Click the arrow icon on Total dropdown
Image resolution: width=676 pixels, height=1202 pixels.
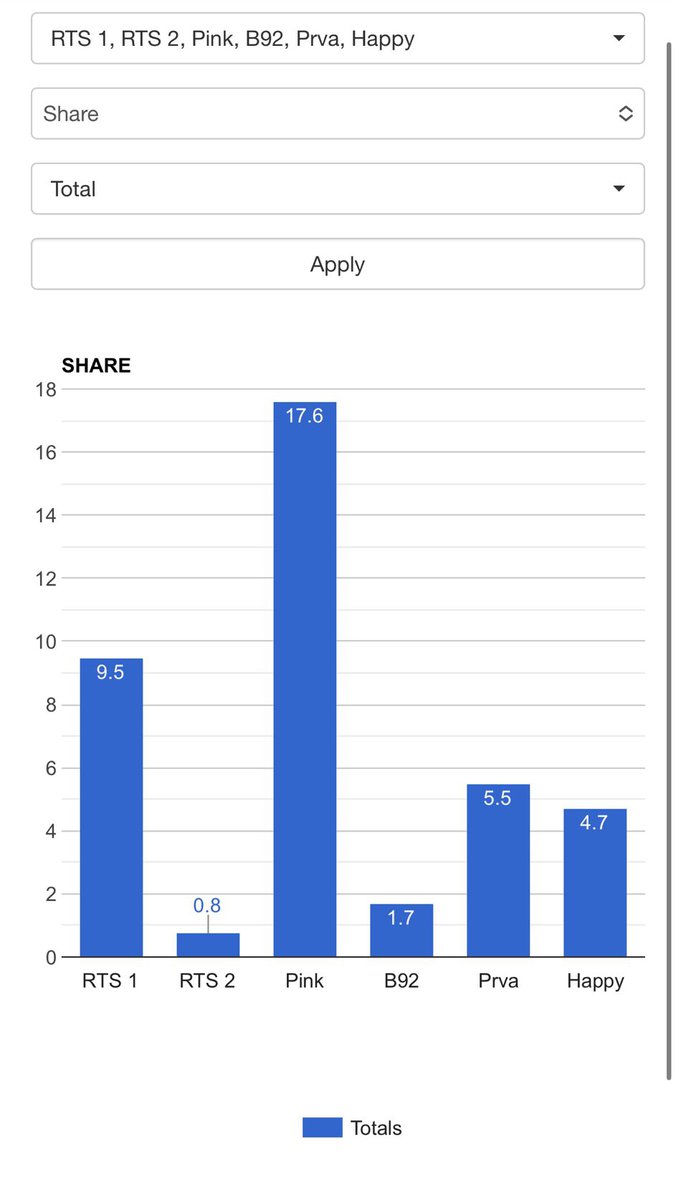pyautogui.click(x=619, y=189)
